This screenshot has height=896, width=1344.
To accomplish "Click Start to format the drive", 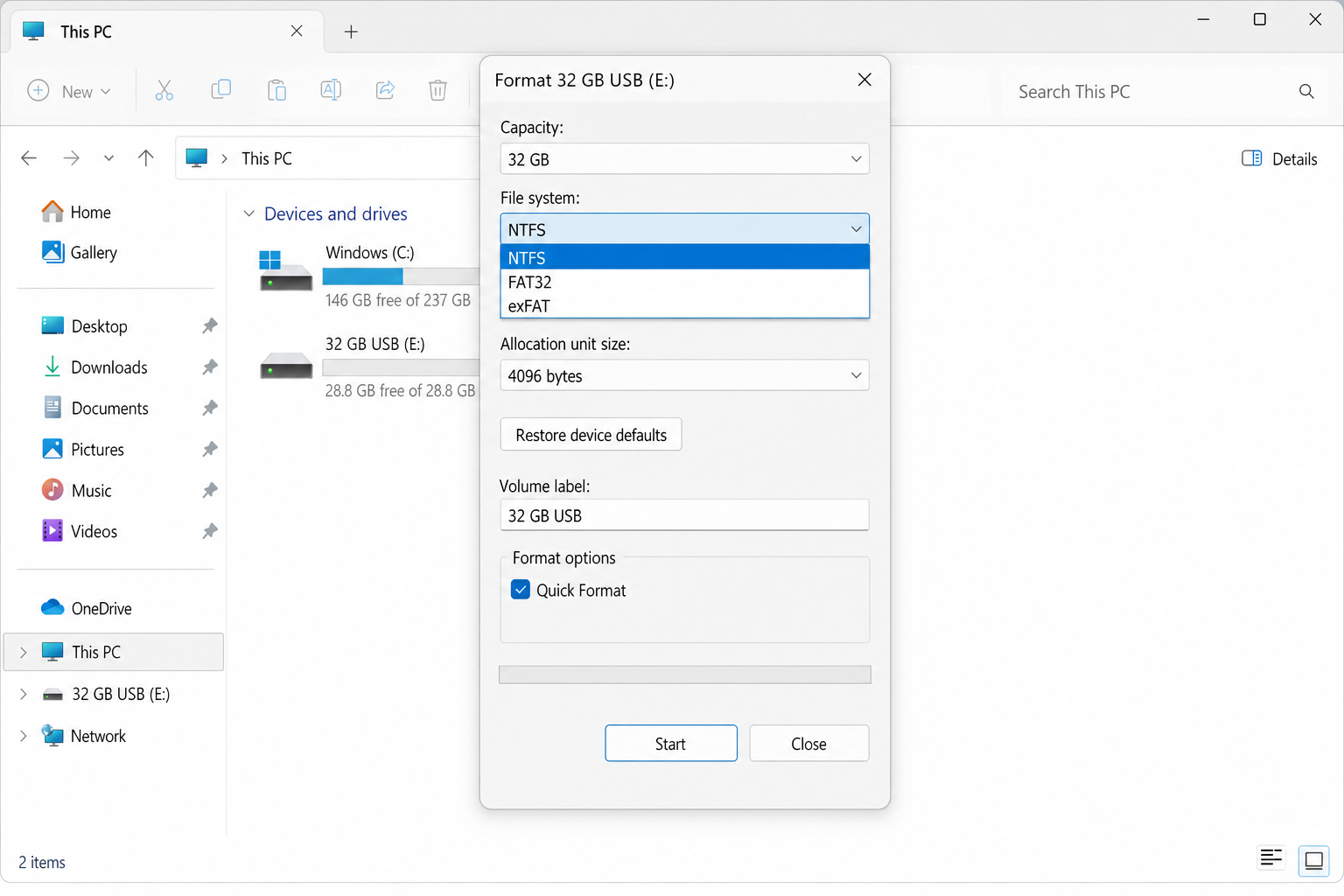I will click(x=671, y=743).
